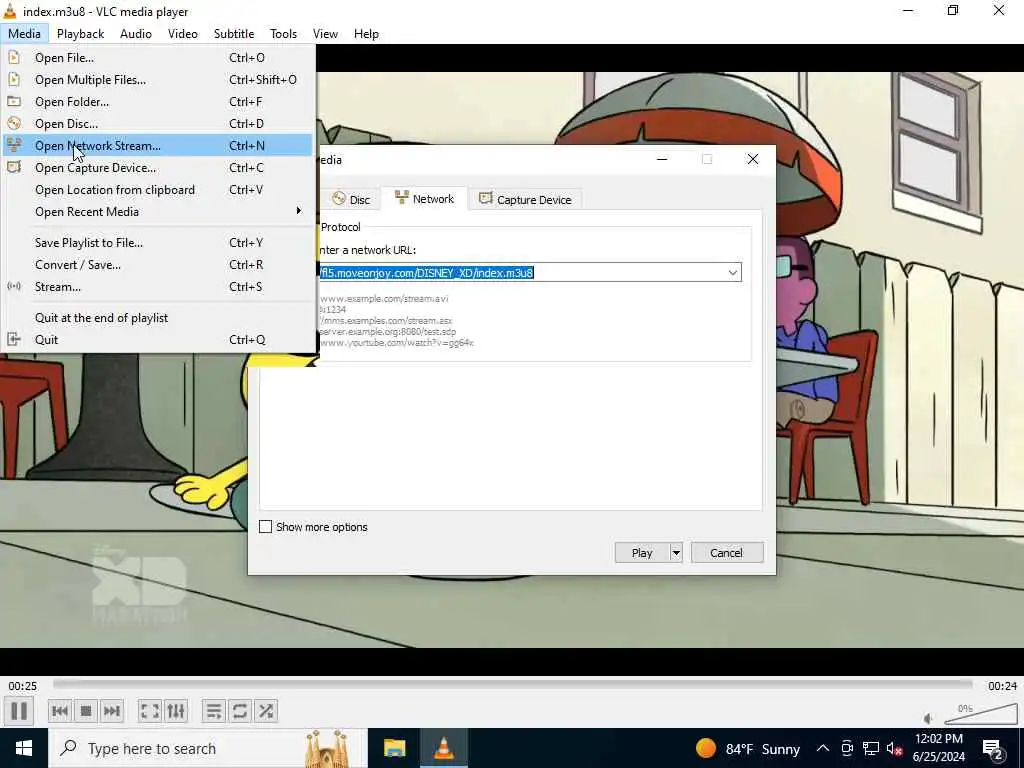1024x768 pixels.
Task: Open the Video menu
Action: tap(183, 34)
